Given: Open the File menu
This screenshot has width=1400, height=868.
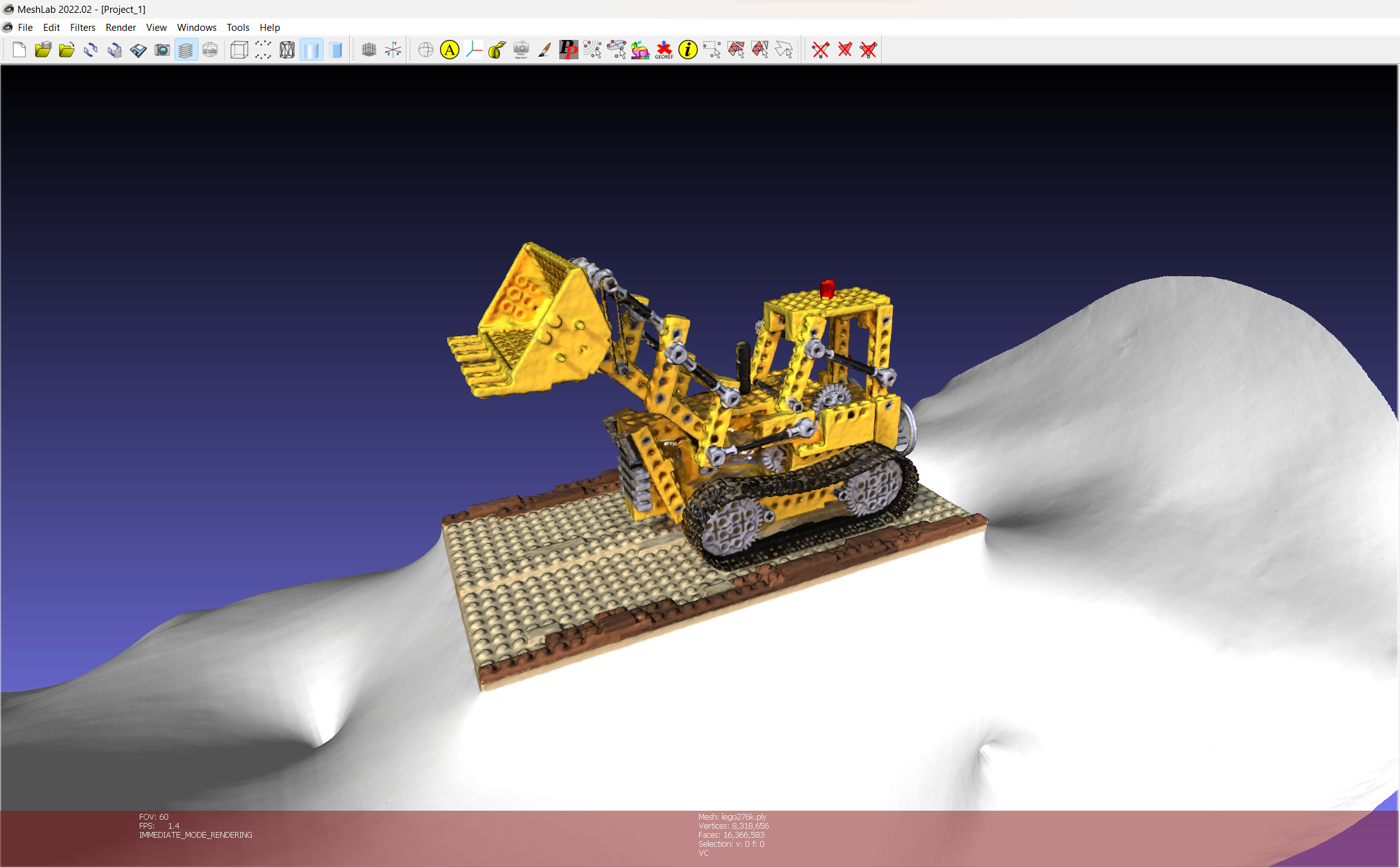Looking at the screenshot, I should (25, 27).
